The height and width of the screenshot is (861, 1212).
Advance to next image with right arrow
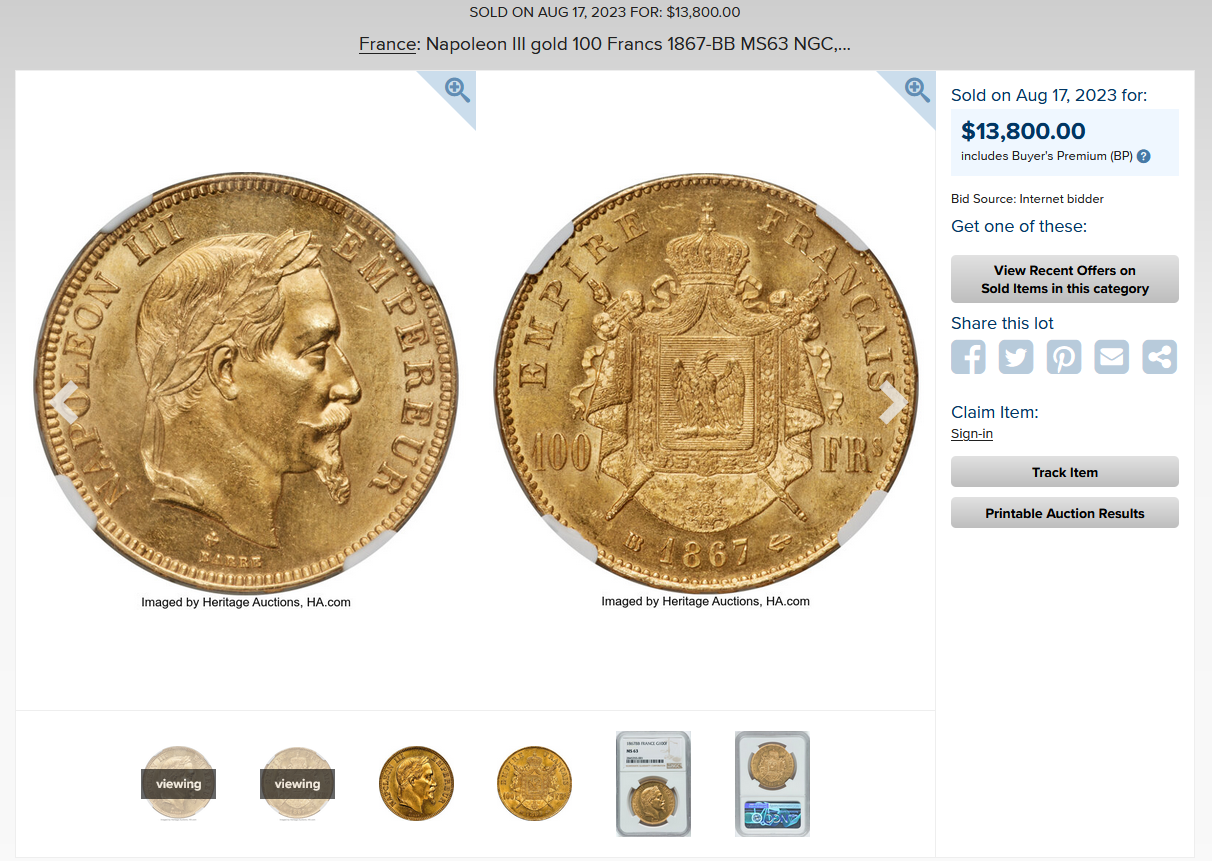[891, 402]
